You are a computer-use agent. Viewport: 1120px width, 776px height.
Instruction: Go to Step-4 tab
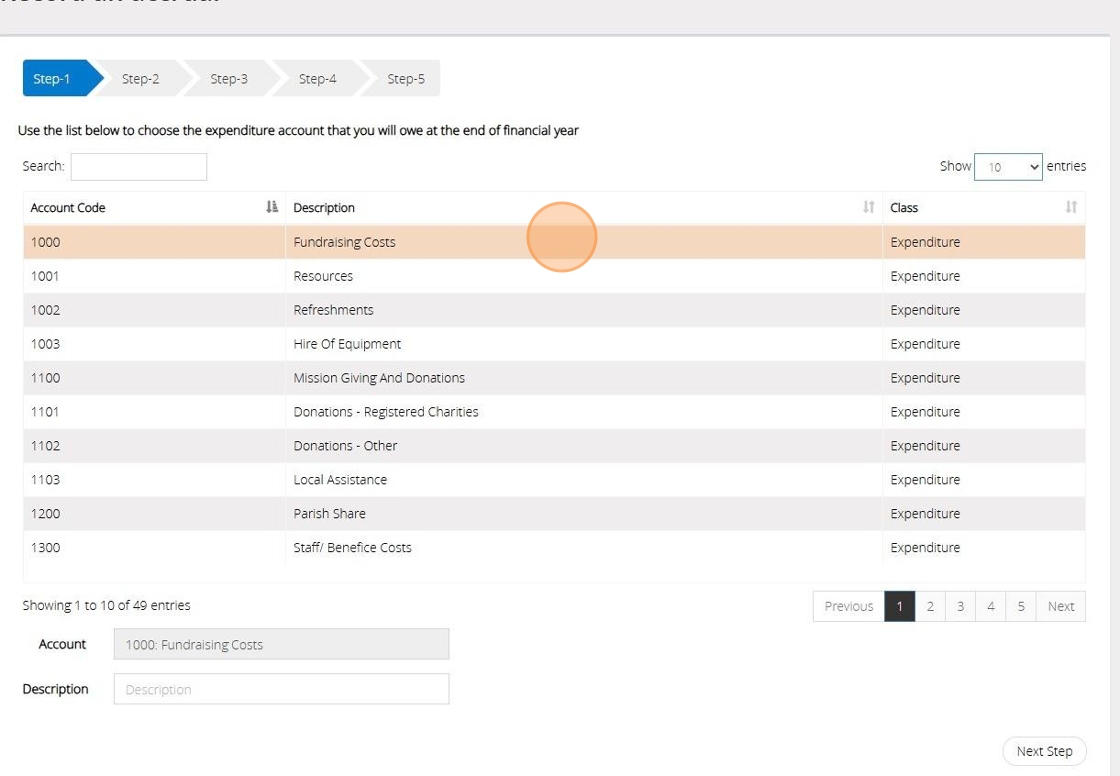(318, 79)
